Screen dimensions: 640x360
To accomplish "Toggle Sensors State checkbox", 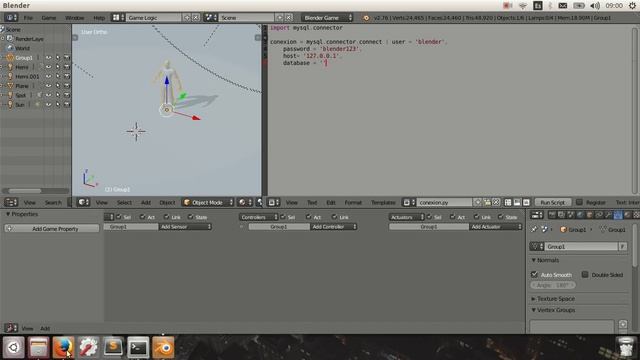I will [191, 217].
